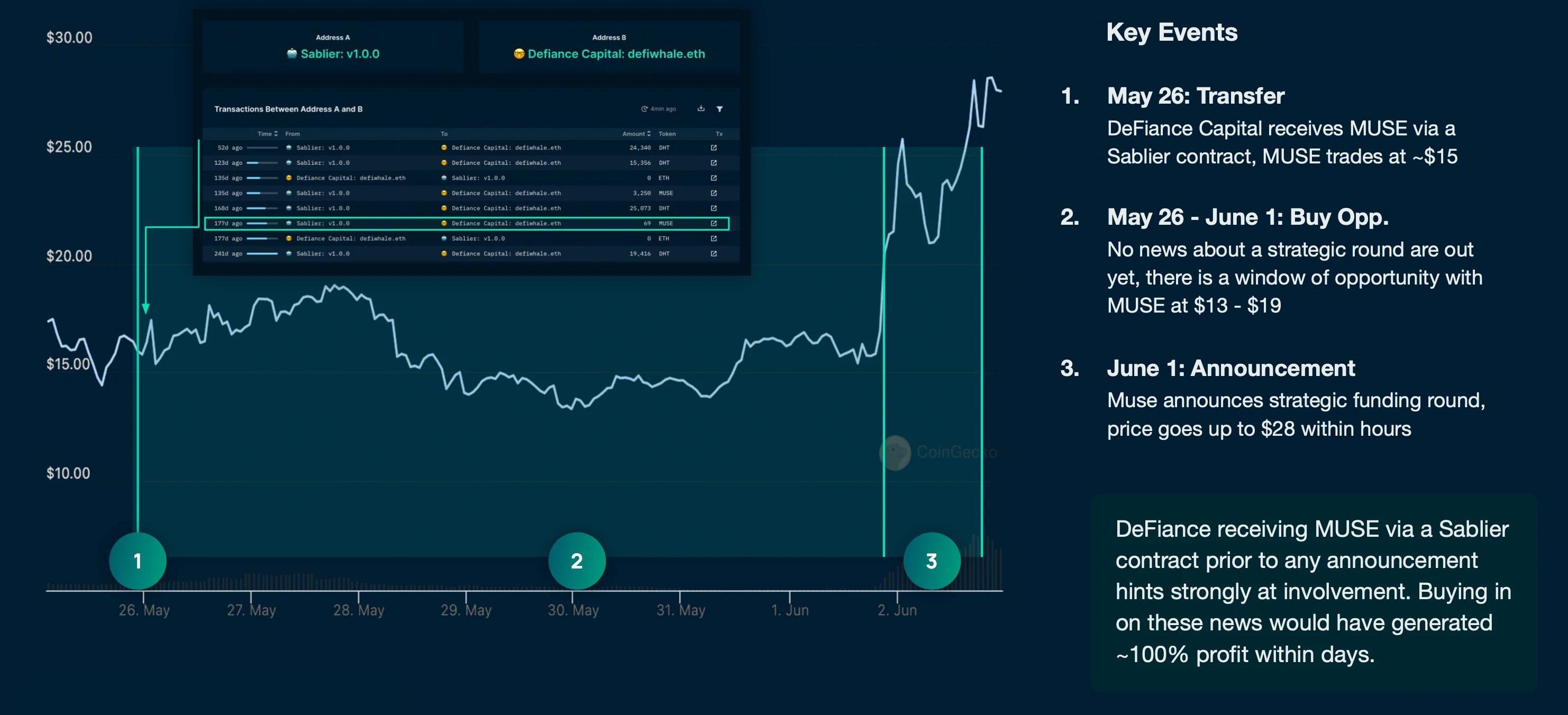Open Tx link for 19,416 DHT row
Image resolution: width=1568 pixels, height=715 pixels.
point(714,254)
